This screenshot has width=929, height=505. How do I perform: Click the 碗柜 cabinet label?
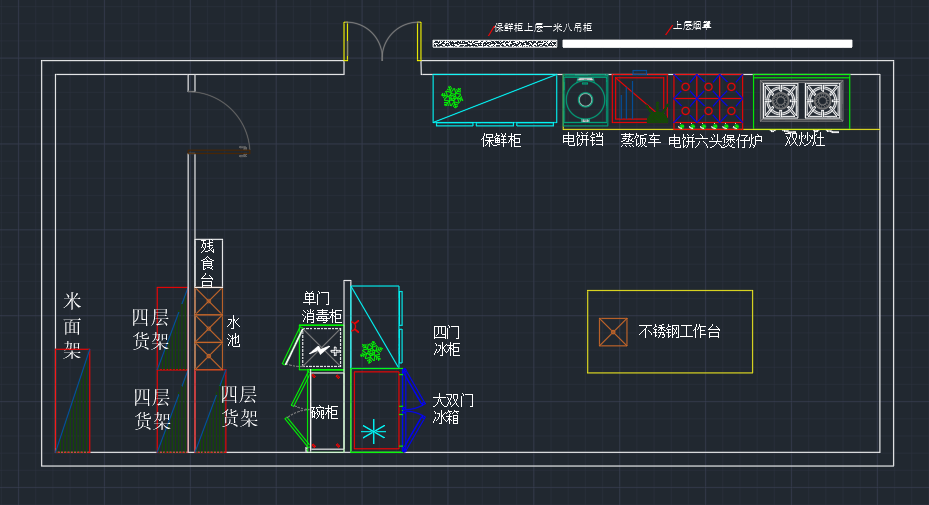(x=324, y=412)
